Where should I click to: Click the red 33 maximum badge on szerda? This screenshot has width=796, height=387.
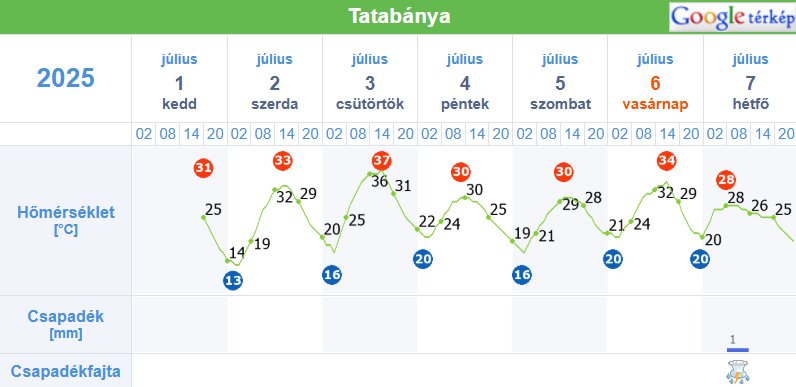pos(283,161)
